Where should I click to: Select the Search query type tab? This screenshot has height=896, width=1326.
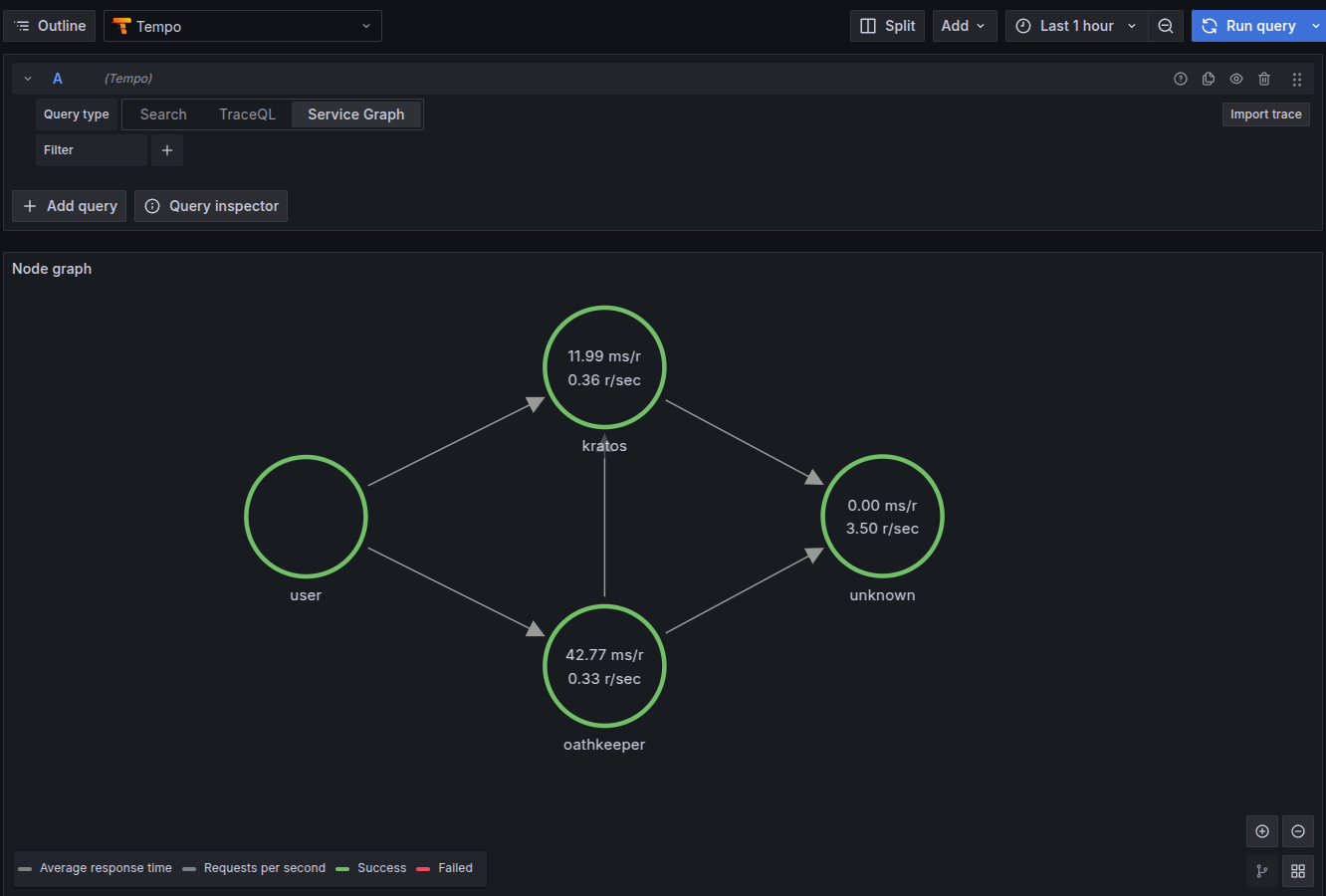coord(163,114)
